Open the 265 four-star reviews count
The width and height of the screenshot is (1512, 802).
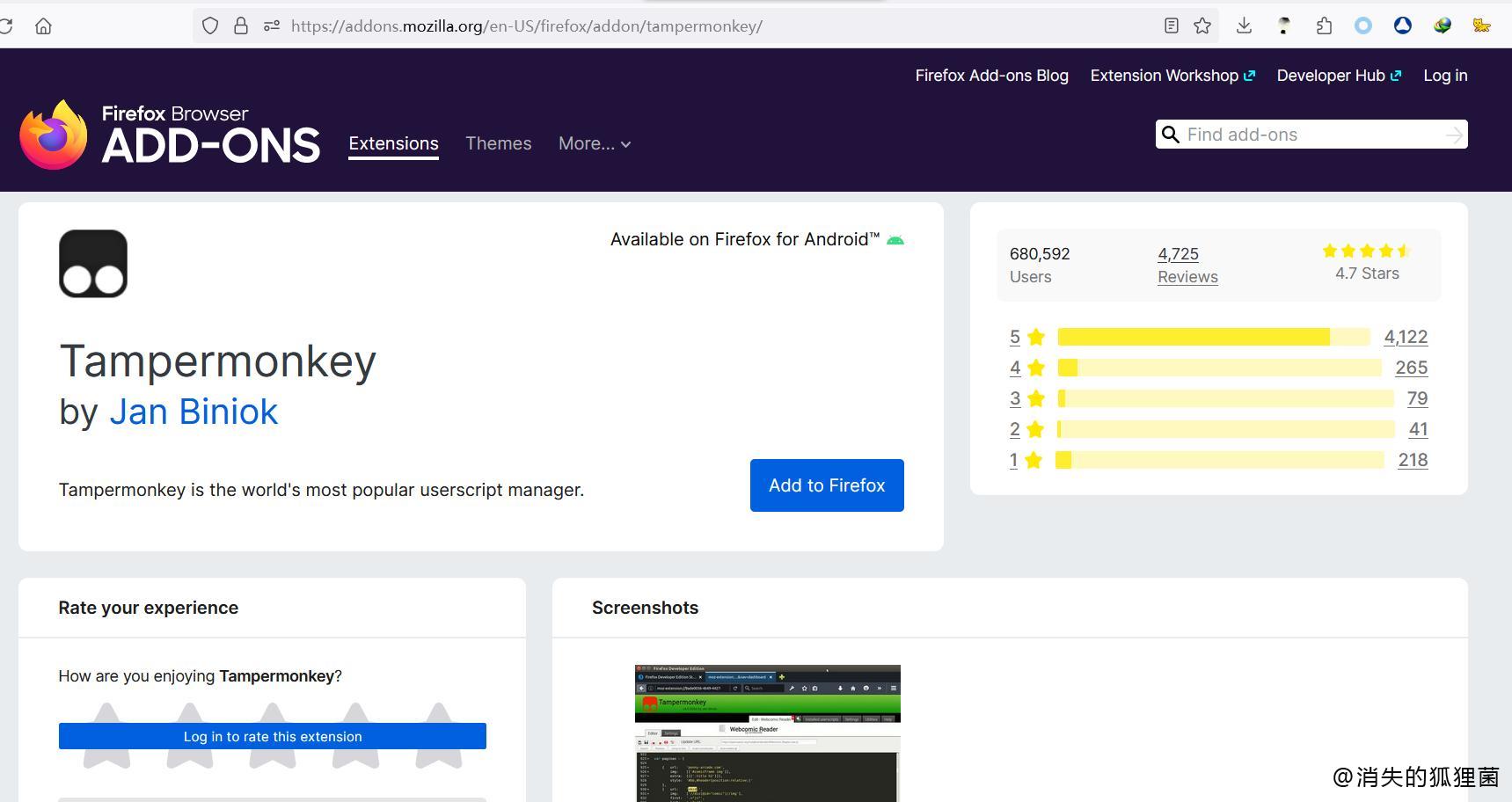[1411, 368]
